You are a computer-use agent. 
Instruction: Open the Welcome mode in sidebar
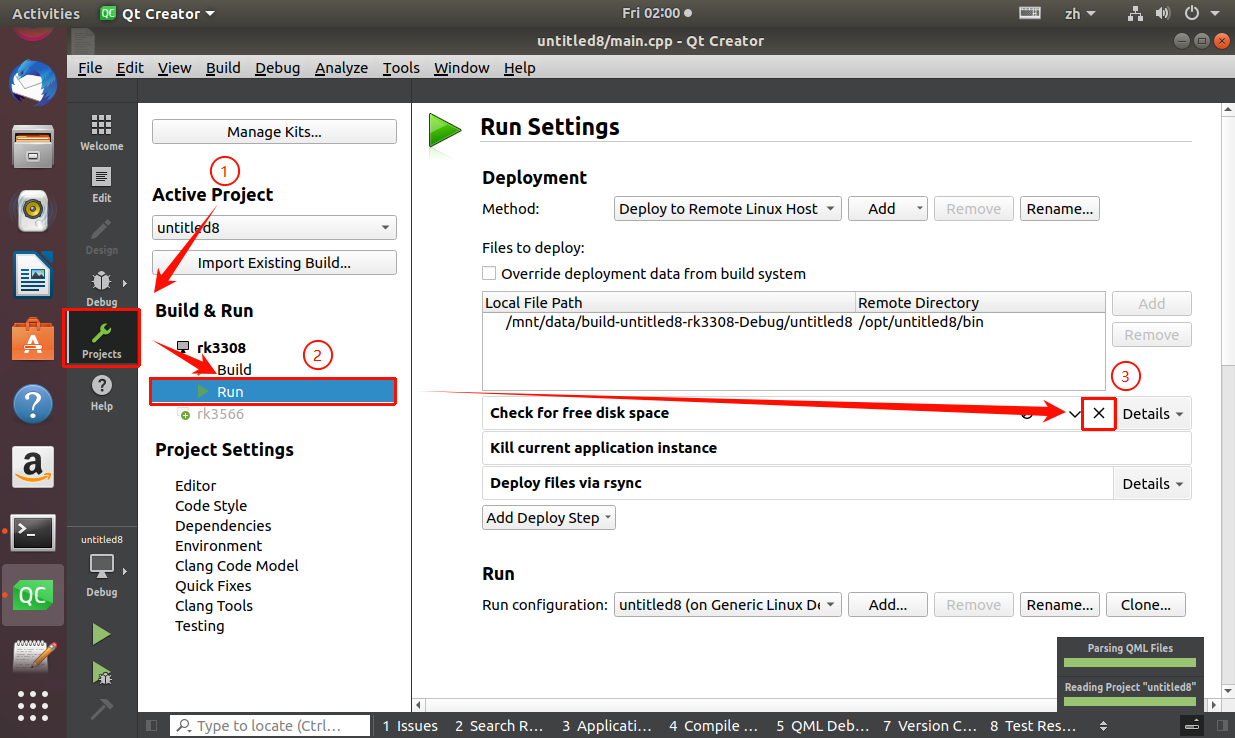(101, 132)
